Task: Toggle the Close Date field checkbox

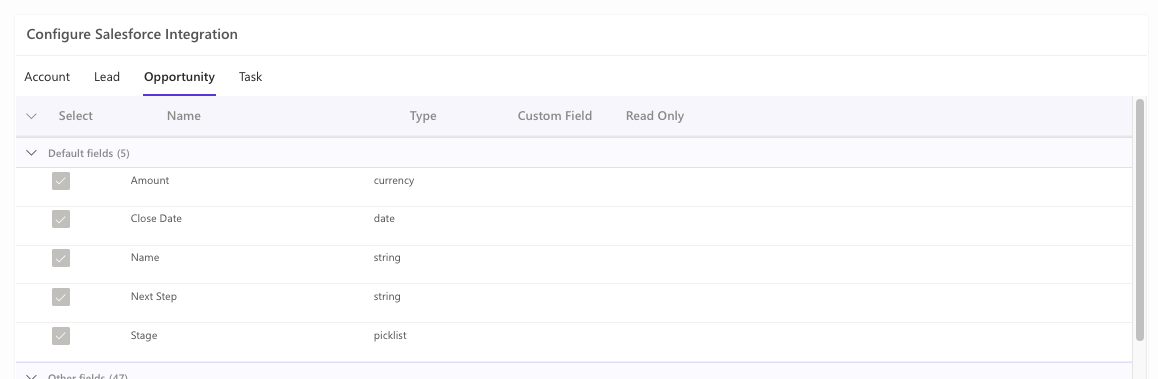Action: (61, 219)
